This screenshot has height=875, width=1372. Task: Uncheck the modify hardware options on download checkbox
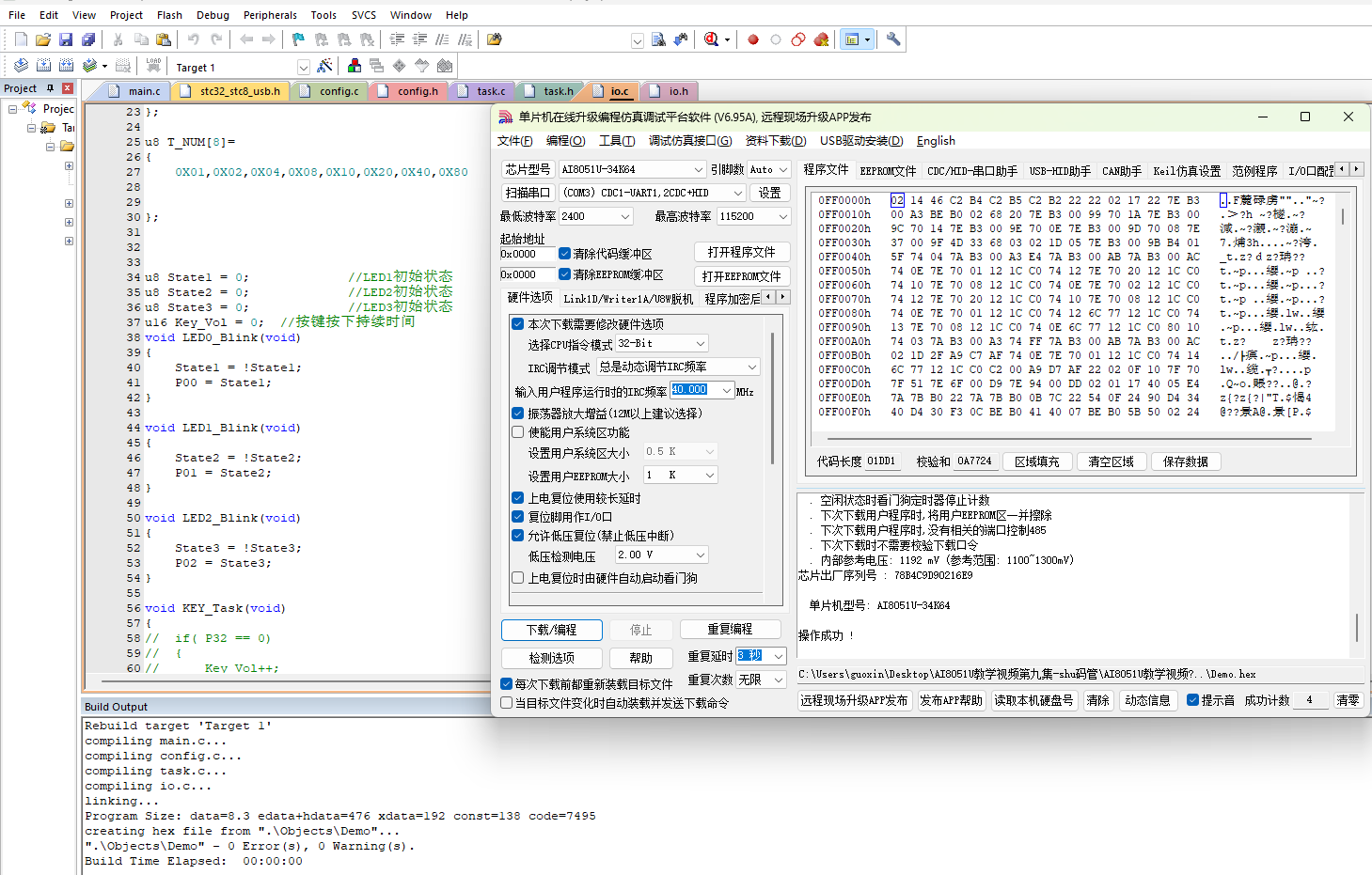click(x=517, y=324)
